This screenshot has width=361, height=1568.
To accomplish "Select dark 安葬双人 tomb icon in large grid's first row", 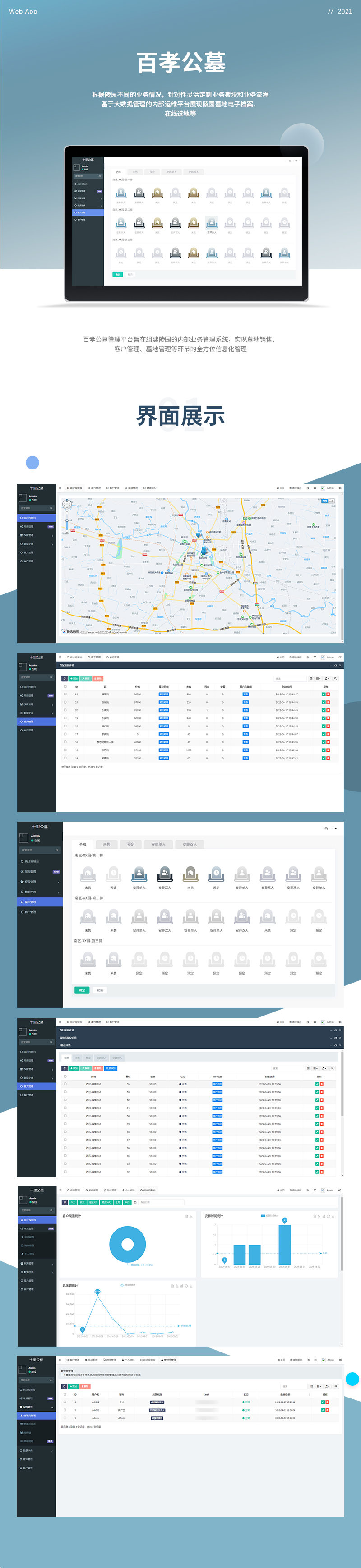I will (x=164, y=874).
